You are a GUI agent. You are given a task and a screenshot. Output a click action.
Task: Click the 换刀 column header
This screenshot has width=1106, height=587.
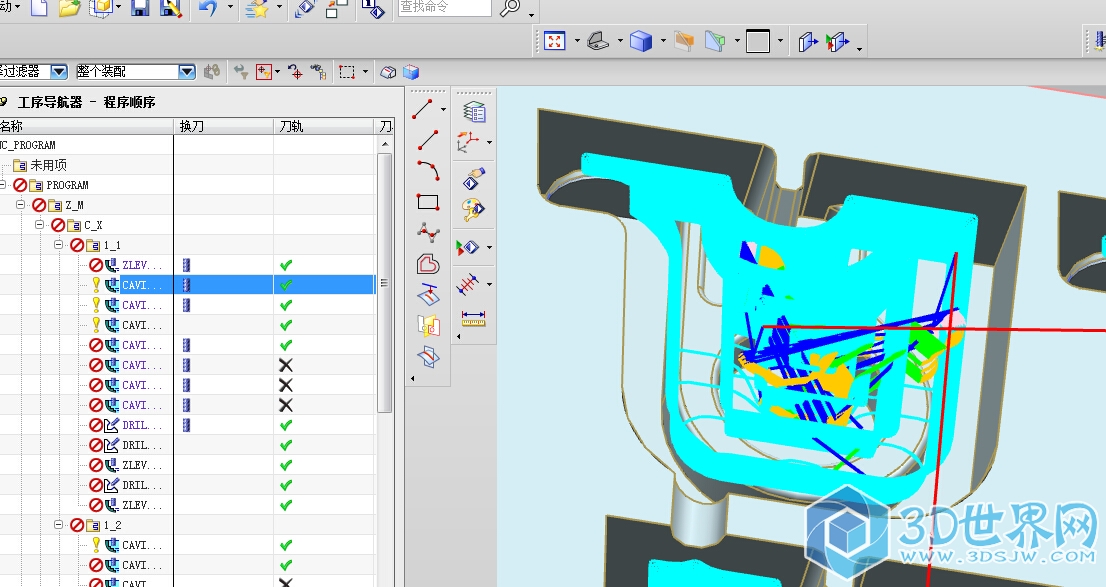(224, 126)
